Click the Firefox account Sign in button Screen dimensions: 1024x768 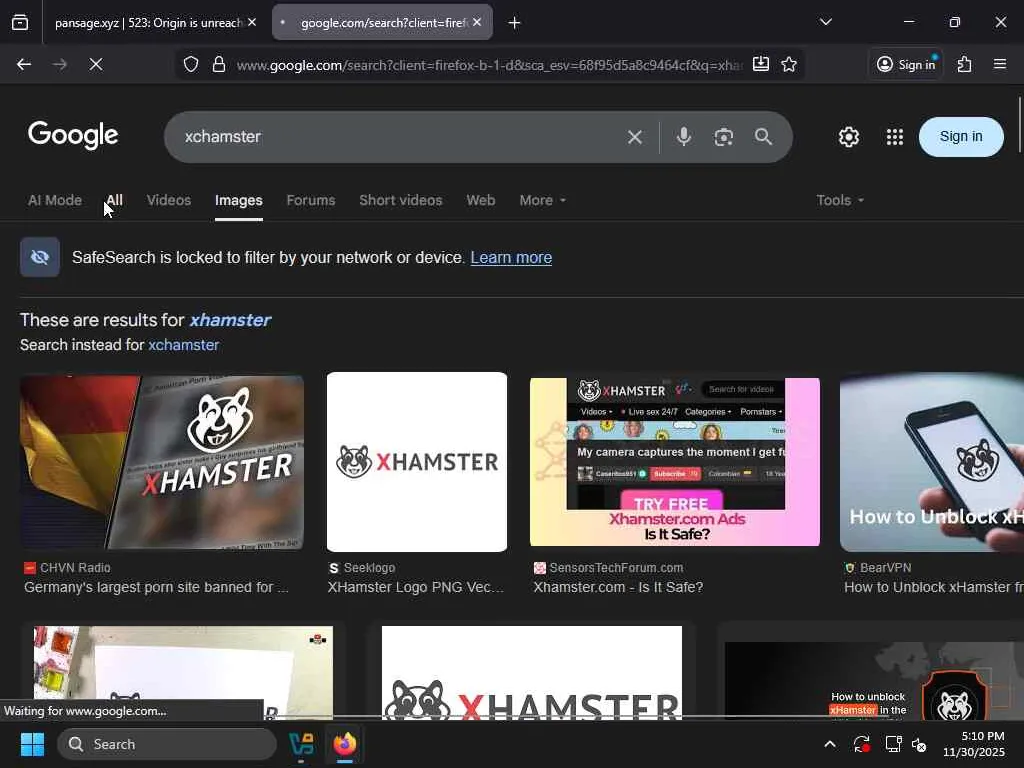906,64
